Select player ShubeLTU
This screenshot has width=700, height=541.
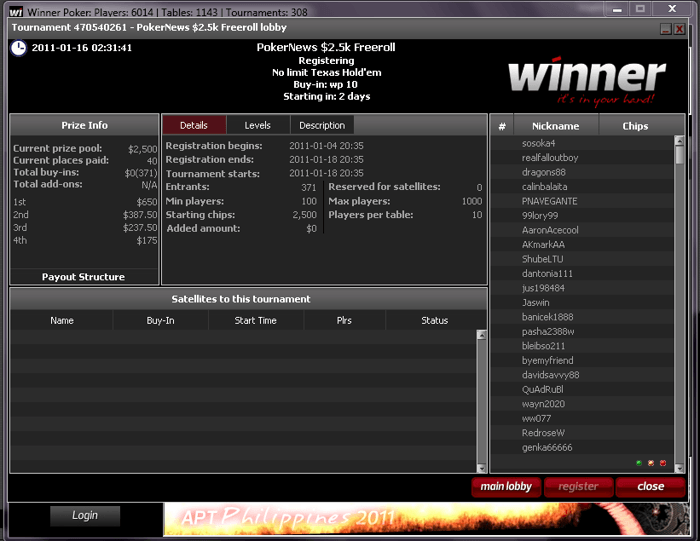pos(583,259)
